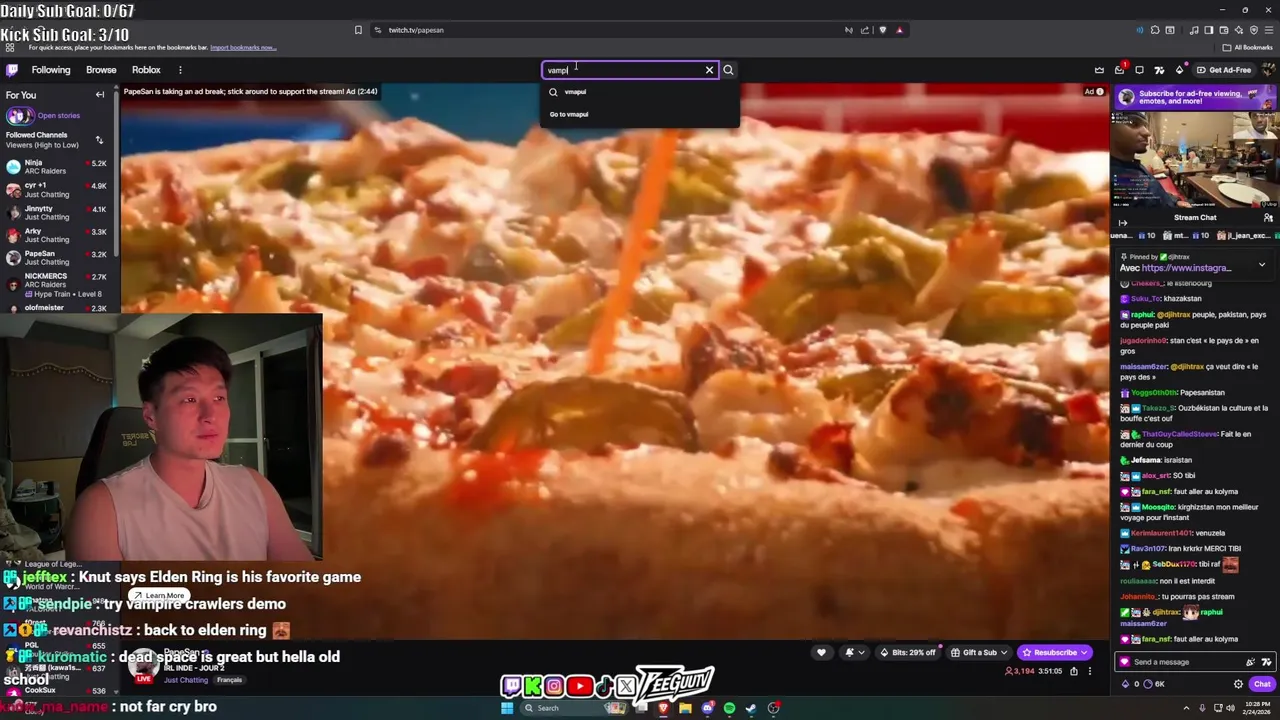Open the Get Bits diamond icon
The width and height of the screenshot is (1280, 720).
click(x=1179, y=70)
